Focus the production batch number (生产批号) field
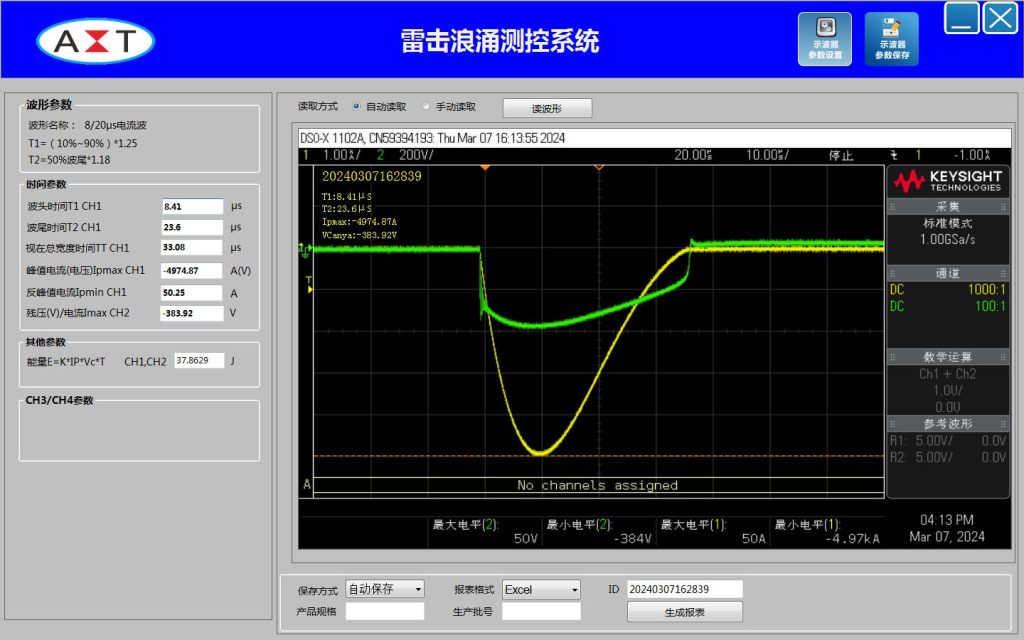1024x640 pixels. [541, 611]
